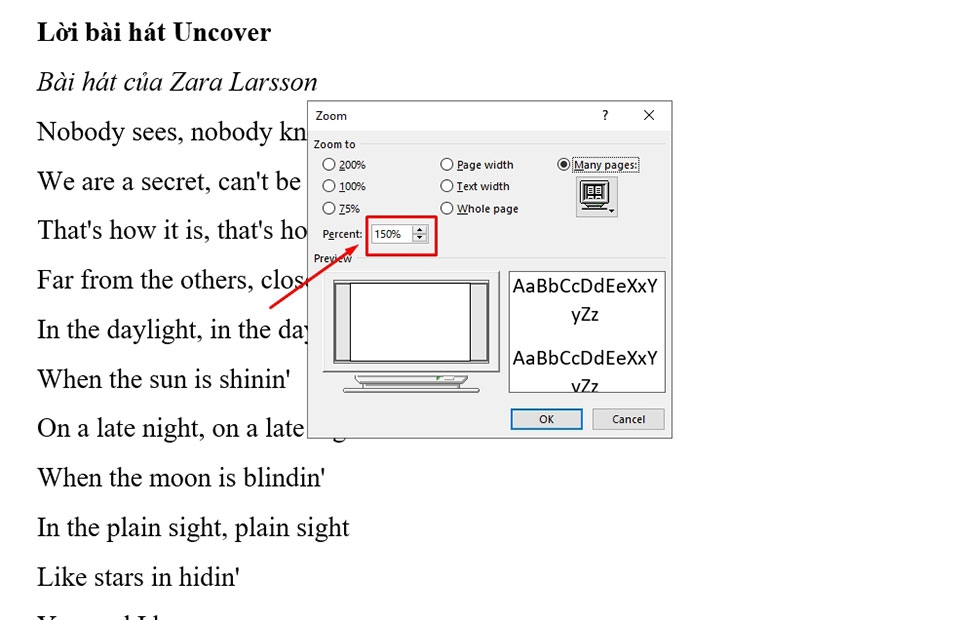This screenshot has height=620, width=960.
Task: Click the line starting 'On a late night'
Action: coord(171,428)
